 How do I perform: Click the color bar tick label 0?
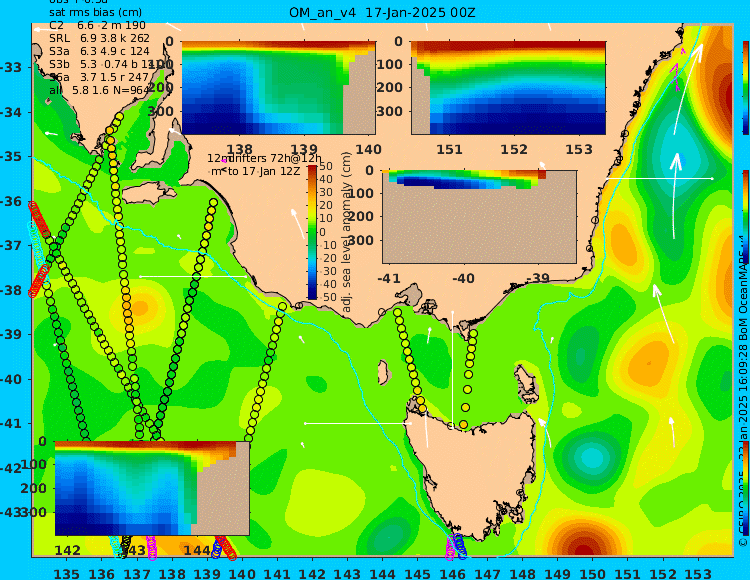coord(323,232)
